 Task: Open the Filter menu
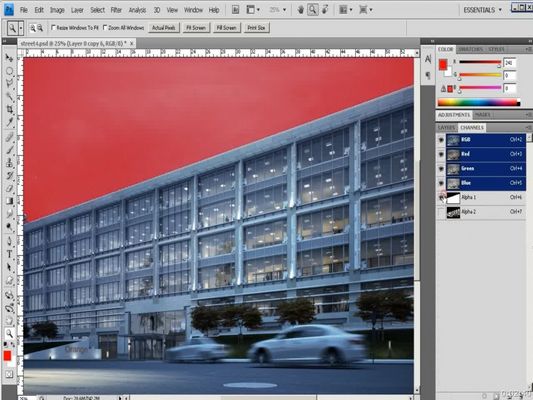pyautogui.click(x=116, y=10)
